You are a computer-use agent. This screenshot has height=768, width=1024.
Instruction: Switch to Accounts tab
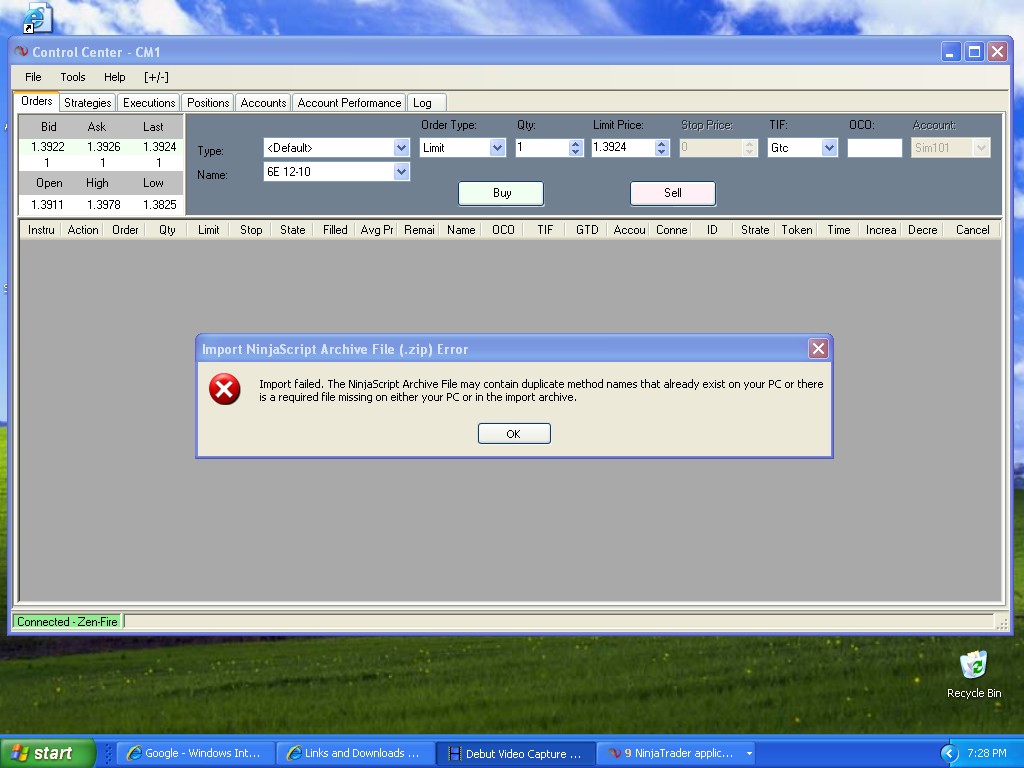click(263, 103)
